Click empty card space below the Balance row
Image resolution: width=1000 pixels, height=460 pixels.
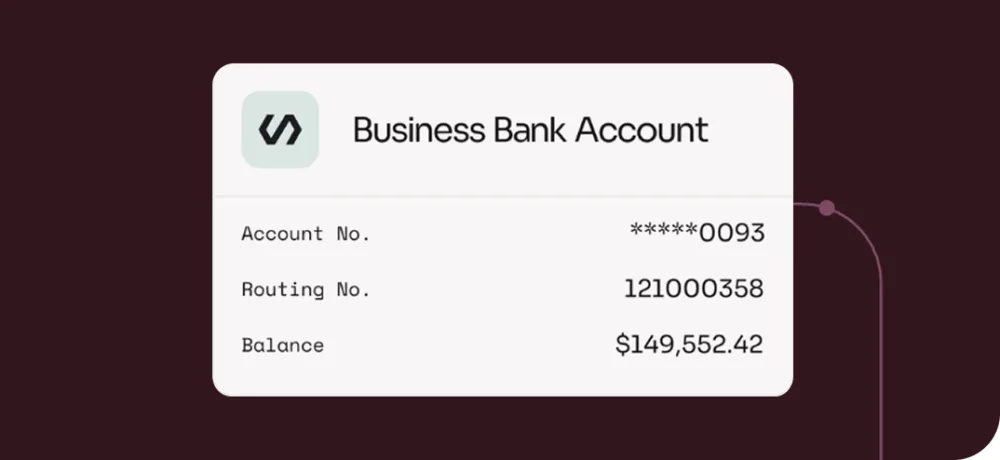(502, 378)
